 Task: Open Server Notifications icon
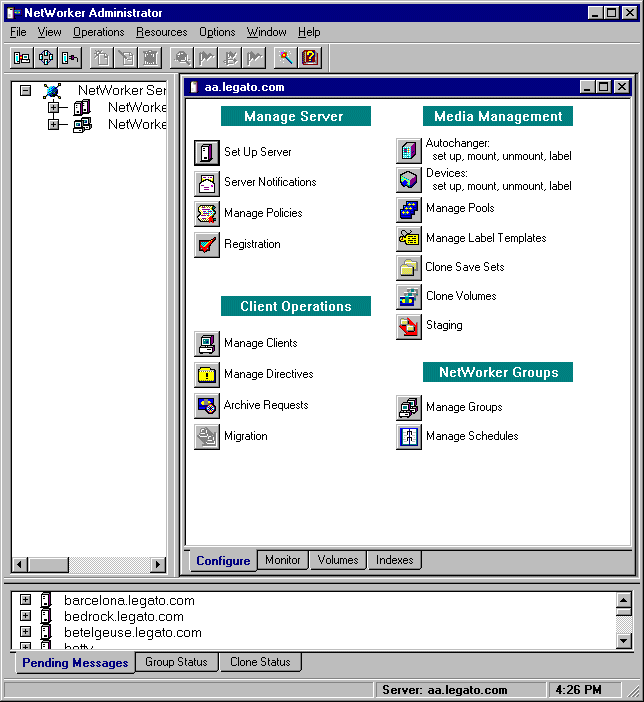pyautogui.click(x=207, y=183)
